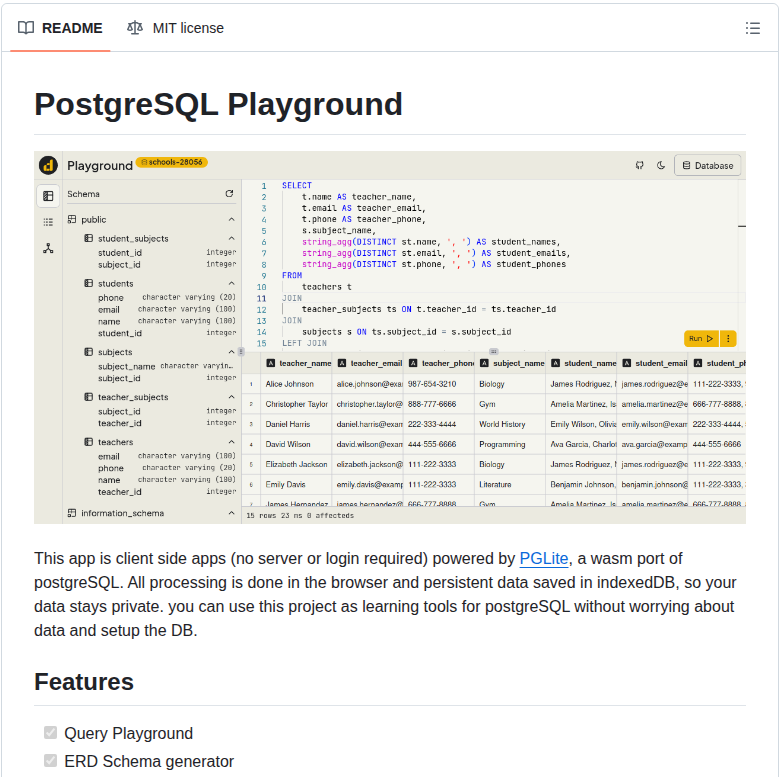Select the David Wilson cell
The height and width of the screenshot is (777, 779).
297,444
